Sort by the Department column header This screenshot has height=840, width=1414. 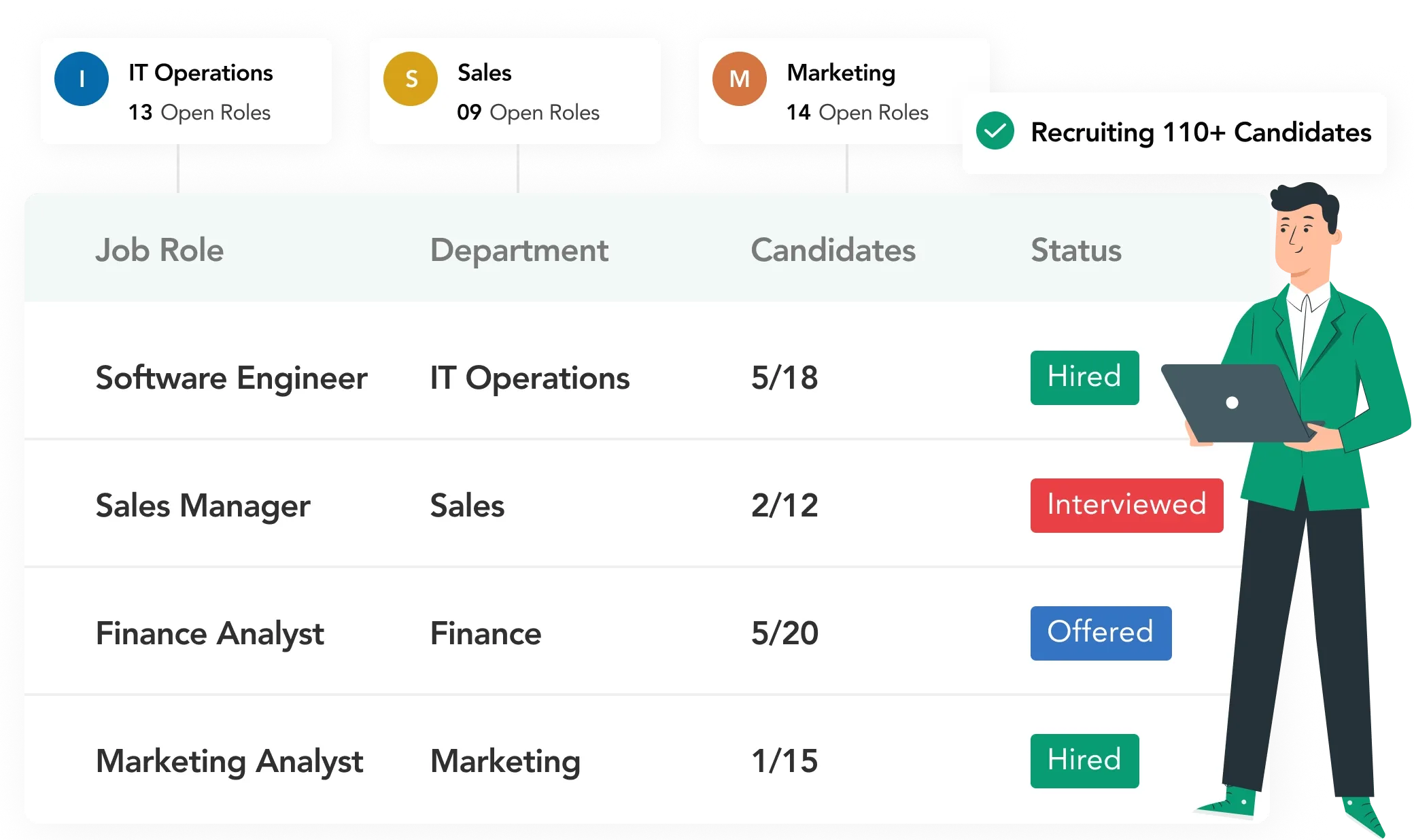click(x=519, y=250)
